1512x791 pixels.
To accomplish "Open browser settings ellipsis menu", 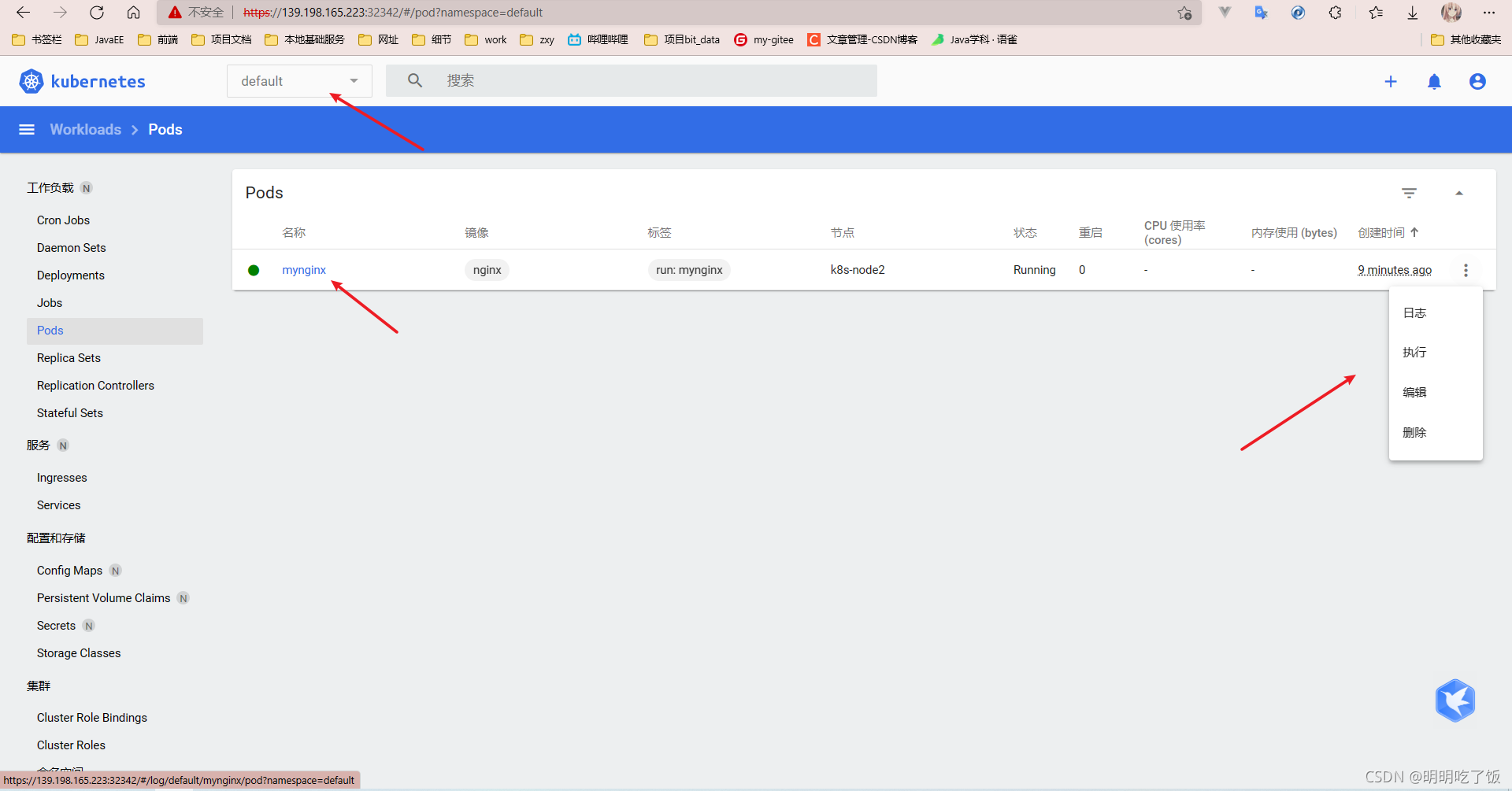I will (1488, 13).
